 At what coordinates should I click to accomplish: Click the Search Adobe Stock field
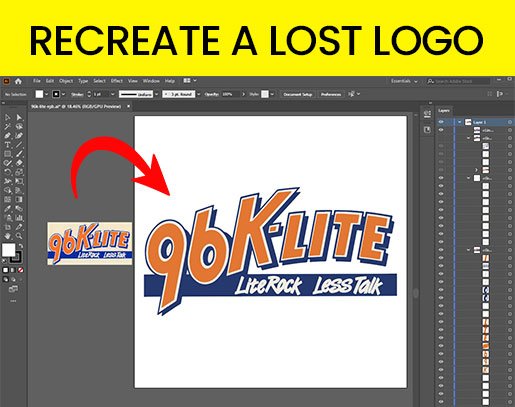click(x=458, y=81)
